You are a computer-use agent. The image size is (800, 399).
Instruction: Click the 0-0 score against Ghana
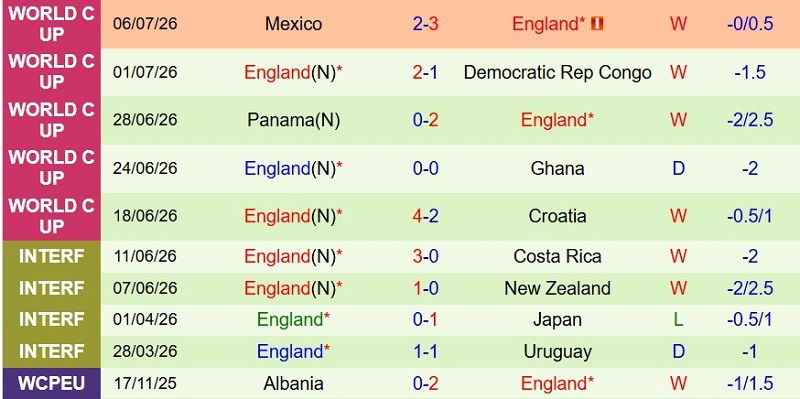[426, 168]
